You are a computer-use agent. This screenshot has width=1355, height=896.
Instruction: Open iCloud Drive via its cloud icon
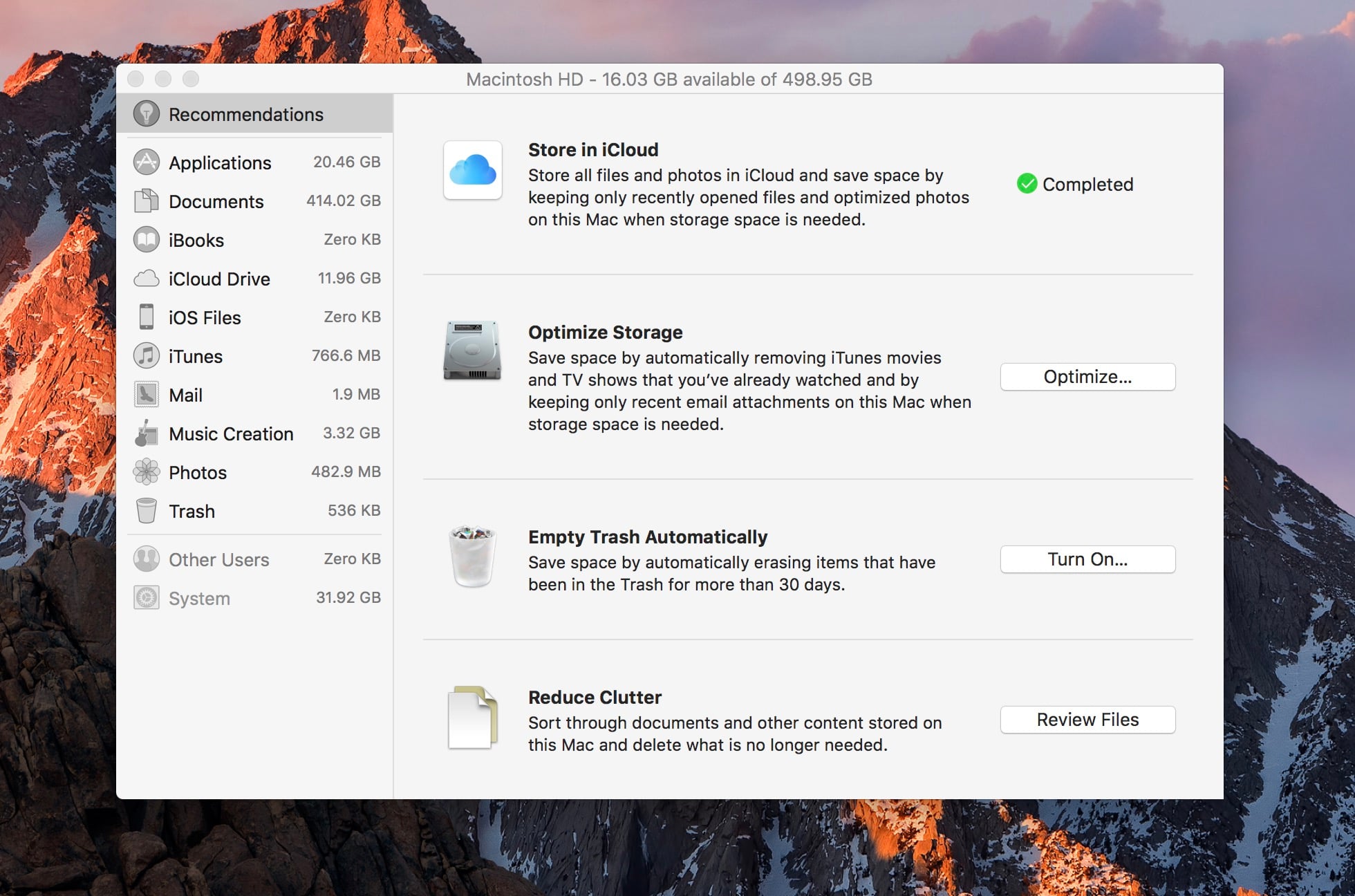pos(146,279)
